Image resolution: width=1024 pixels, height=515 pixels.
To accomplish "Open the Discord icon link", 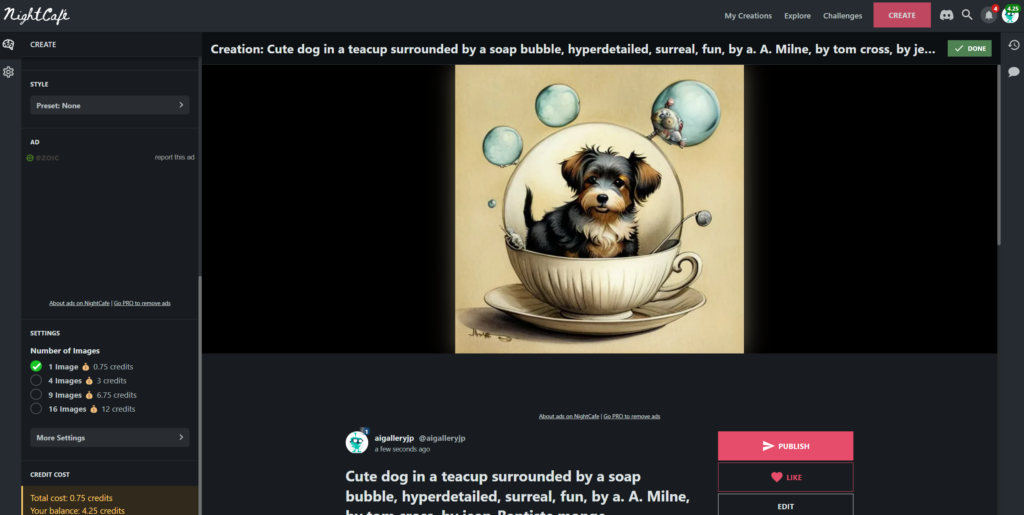I will click(946, 15).
